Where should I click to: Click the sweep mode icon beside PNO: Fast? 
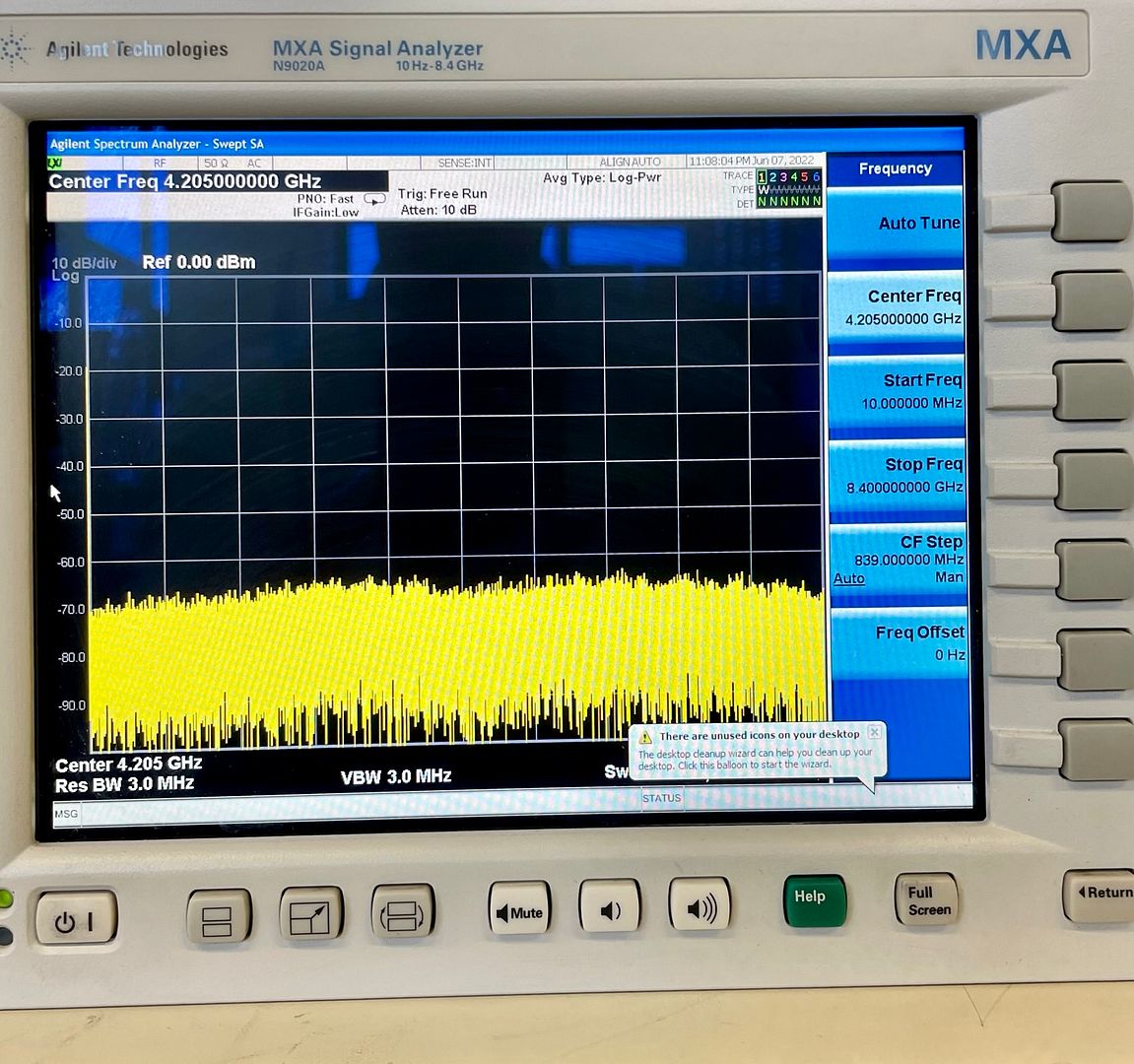tap(374, 199)
